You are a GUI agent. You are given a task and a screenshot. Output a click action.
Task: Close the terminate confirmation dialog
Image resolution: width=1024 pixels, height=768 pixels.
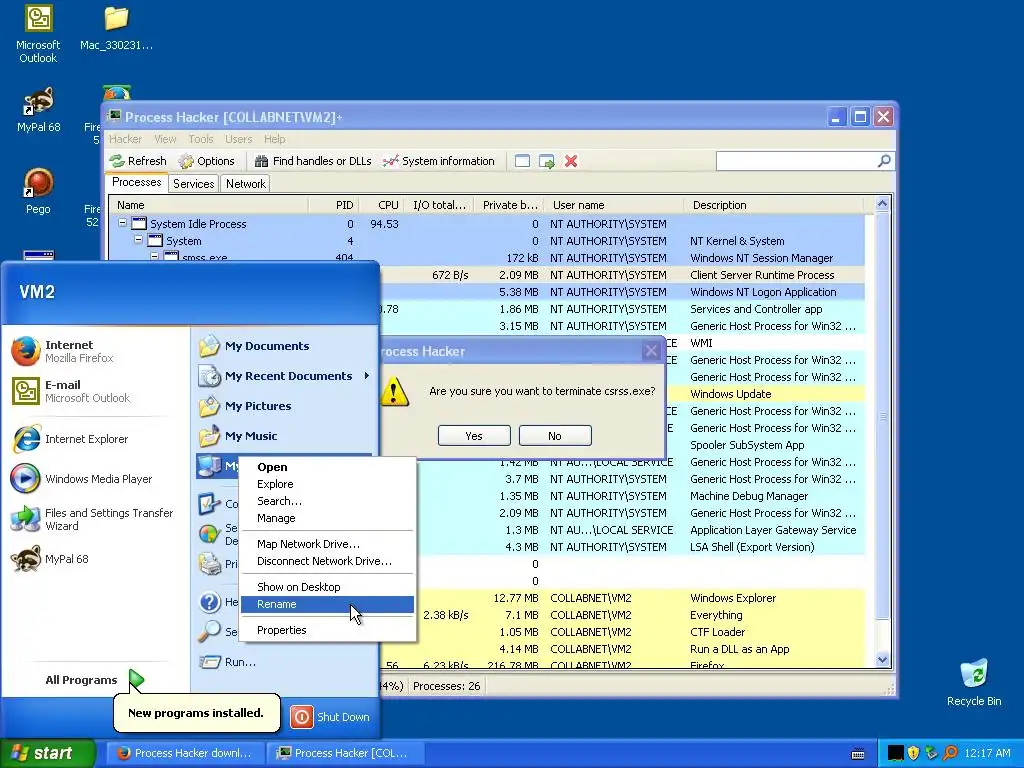[x=651, y=351]
